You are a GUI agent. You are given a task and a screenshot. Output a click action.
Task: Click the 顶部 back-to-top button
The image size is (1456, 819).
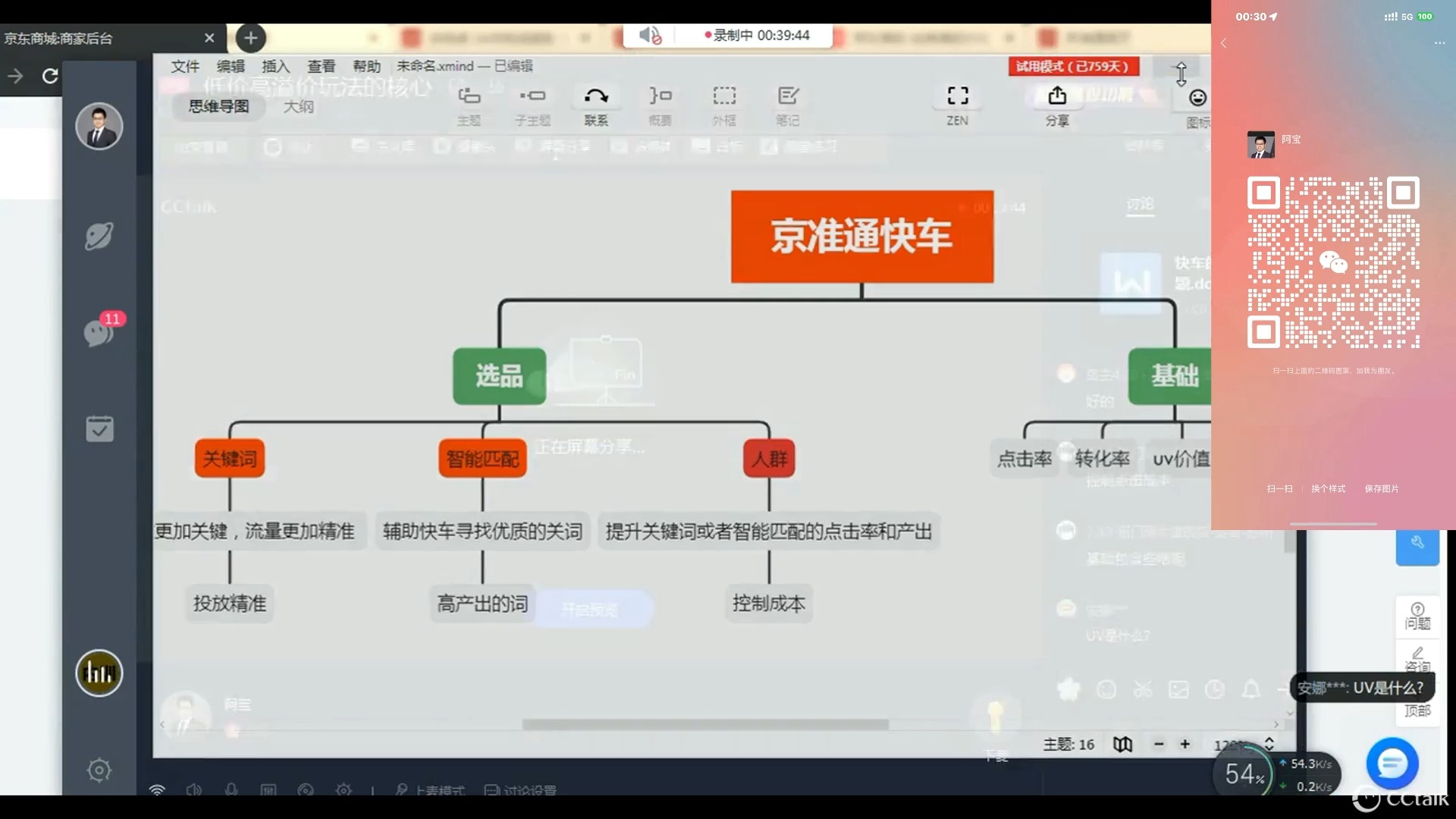click(x=1417, y=710)
